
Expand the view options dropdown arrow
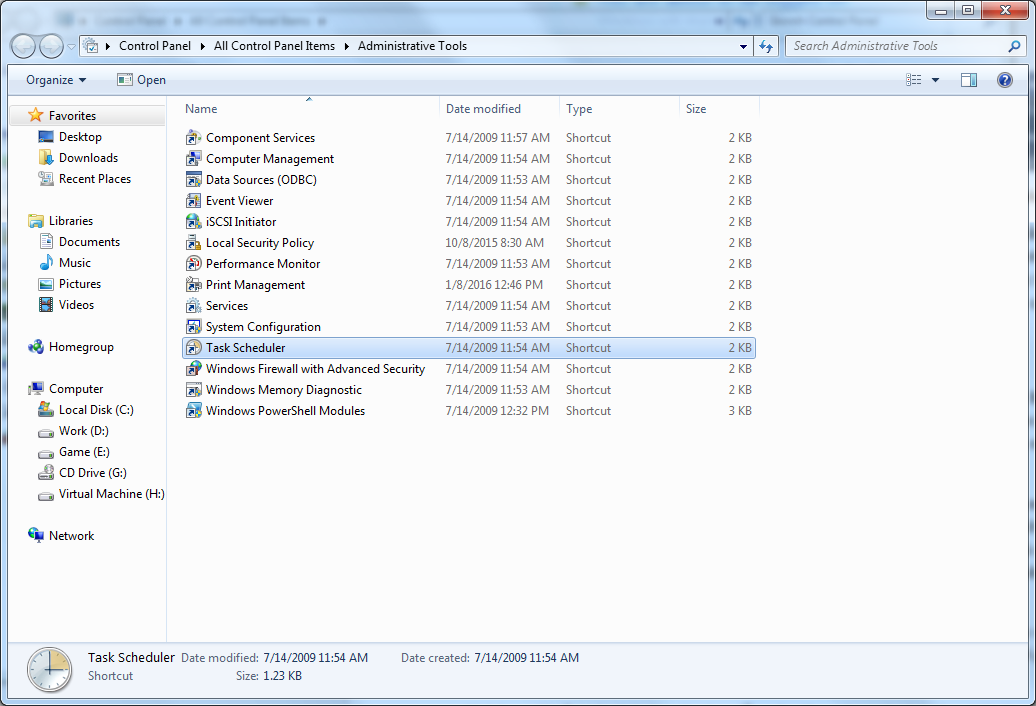point(935,80)
